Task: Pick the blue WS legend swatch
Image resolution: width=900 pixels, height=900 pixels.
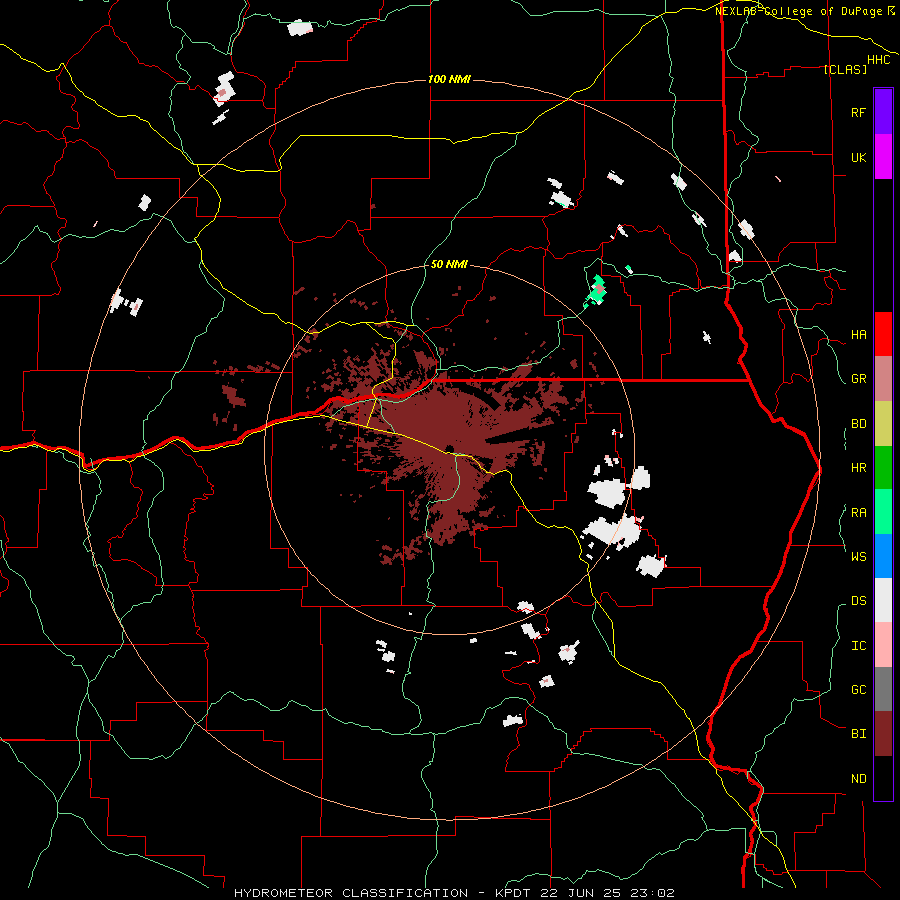Action: coord(883,556)
